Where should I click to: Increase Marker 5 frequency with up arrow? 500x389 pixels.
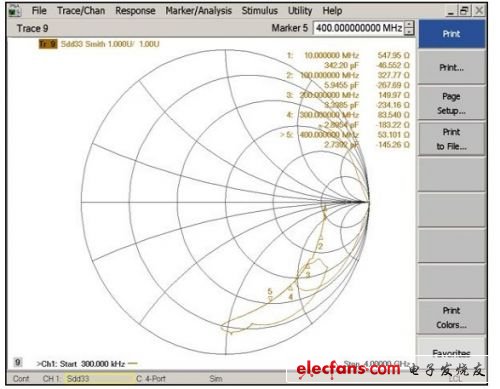pyautogui.click(x=409, y=25)
